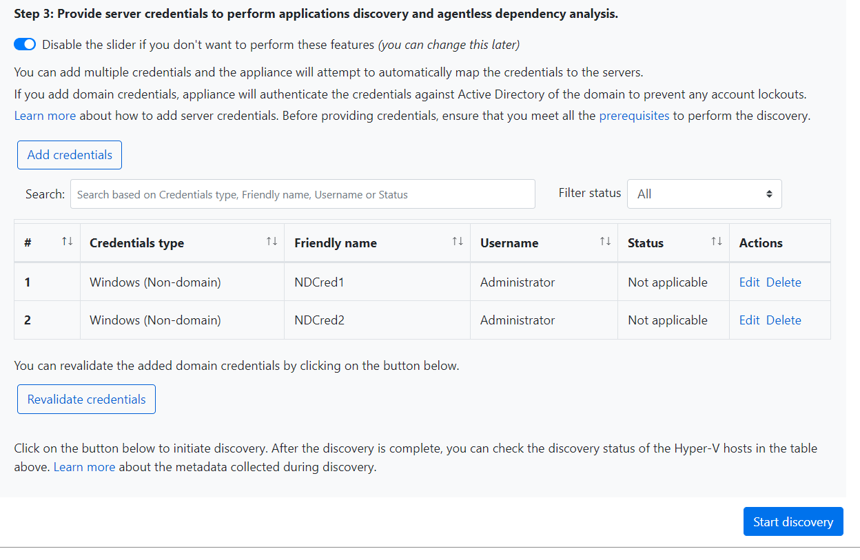Delete the NDCred2 credential
The height and width of the screenshot is (560, 860).
(784, 320)
